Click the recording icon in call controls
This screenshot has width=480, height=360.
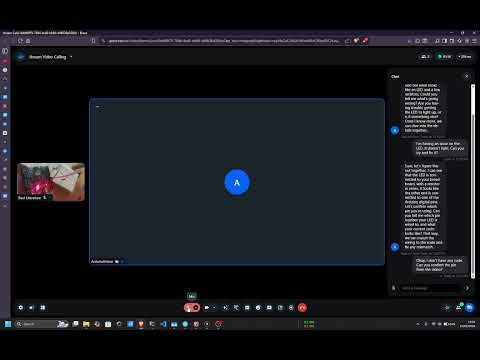[291, 308]
